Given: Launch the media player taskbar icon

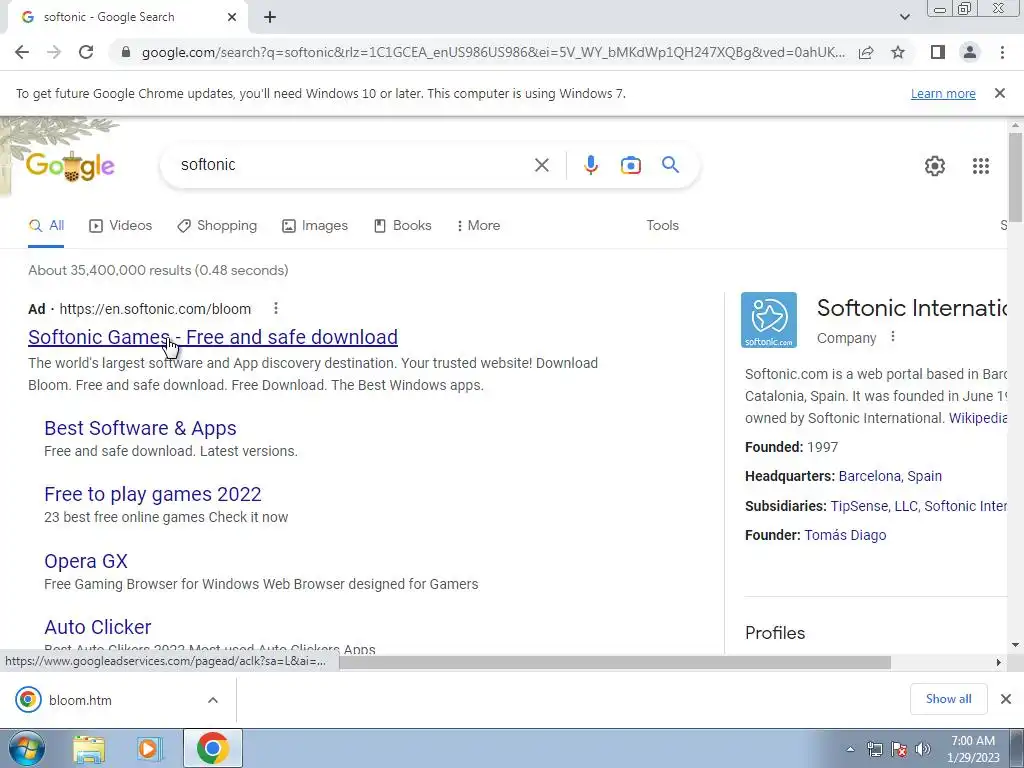Looking at the screenshot, I should click(149, 749).
